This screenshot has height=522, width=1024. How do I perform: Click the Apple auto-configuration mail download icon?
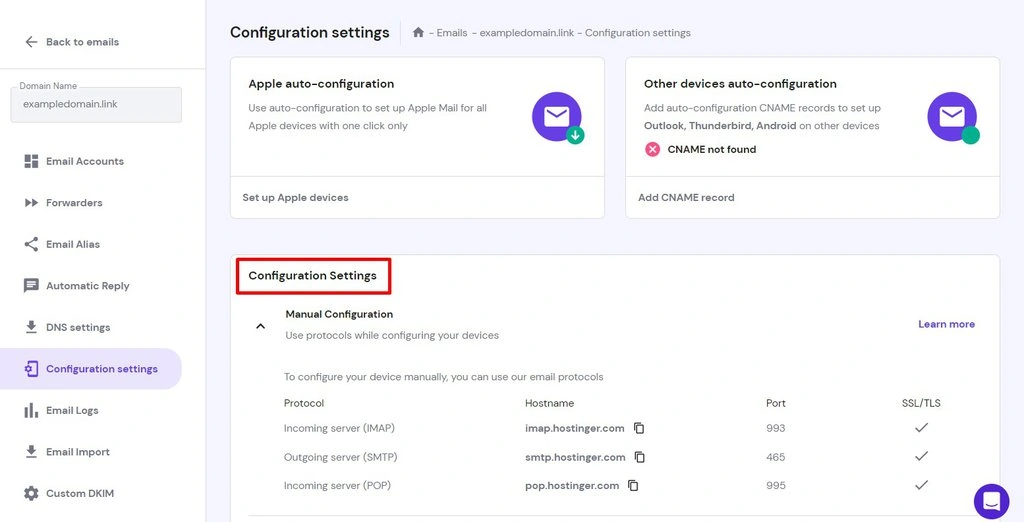pos(558,118)
